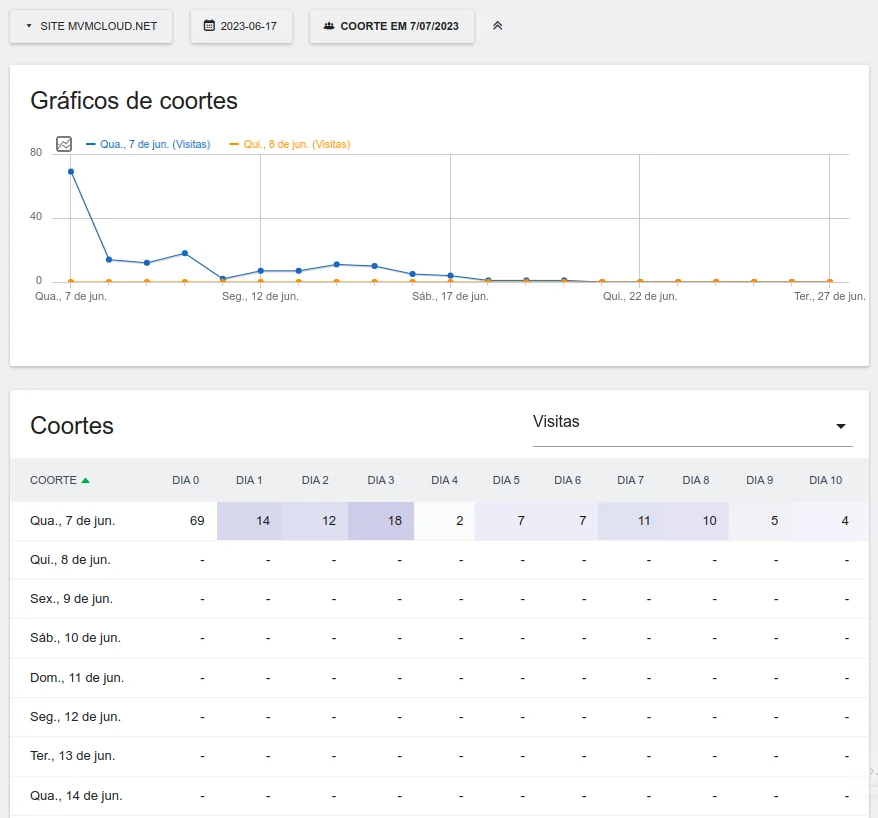Toggle the Qui., 8 de jun. series legend
878x818 pixels.
[290, 144]
